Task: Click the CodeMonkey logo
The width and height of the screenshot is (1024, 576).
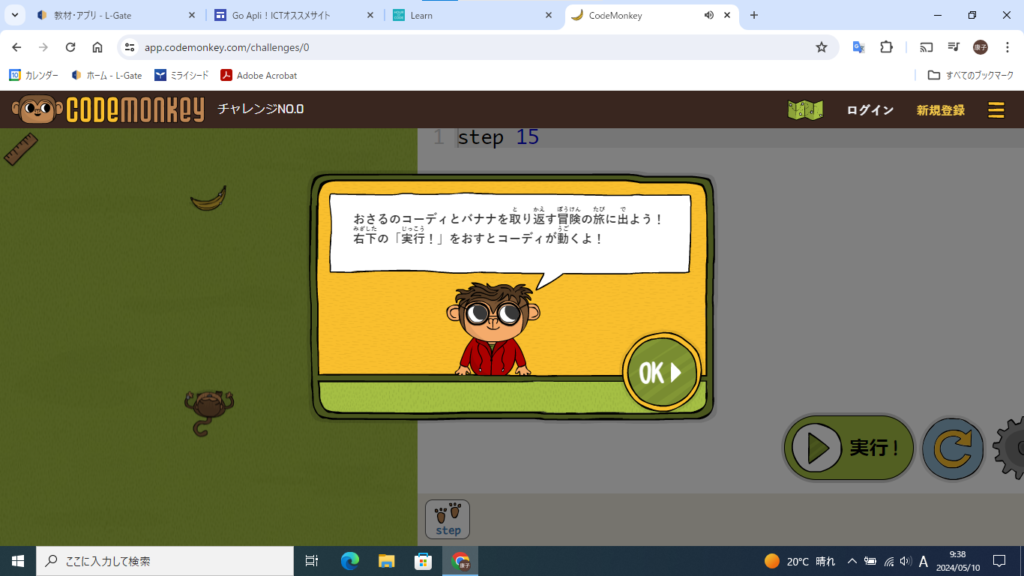Action: click(x=108, y=109)
